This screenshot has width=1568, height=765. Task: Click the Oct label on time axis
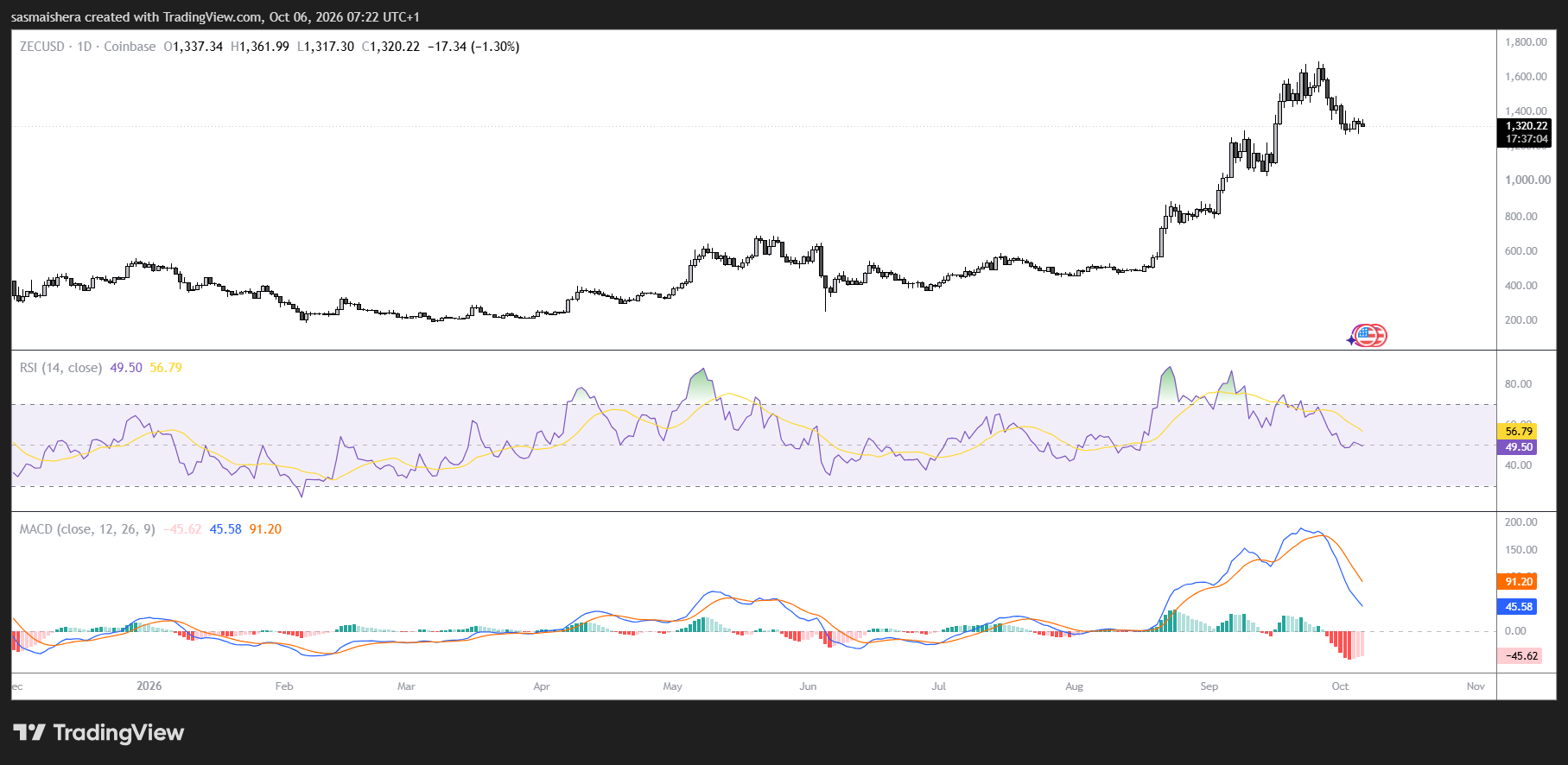point(1340,686)
